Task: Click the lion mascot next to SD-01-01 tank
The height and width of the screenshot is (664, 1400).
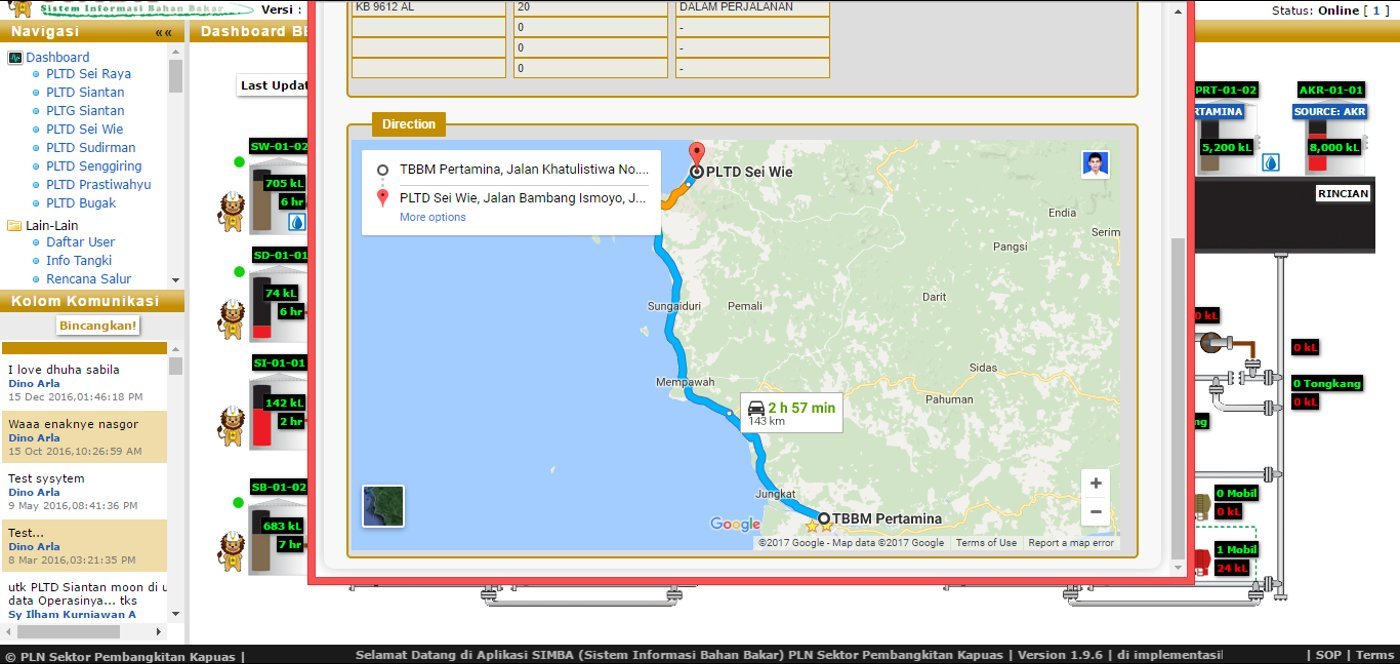Action: tap(232, 319)
